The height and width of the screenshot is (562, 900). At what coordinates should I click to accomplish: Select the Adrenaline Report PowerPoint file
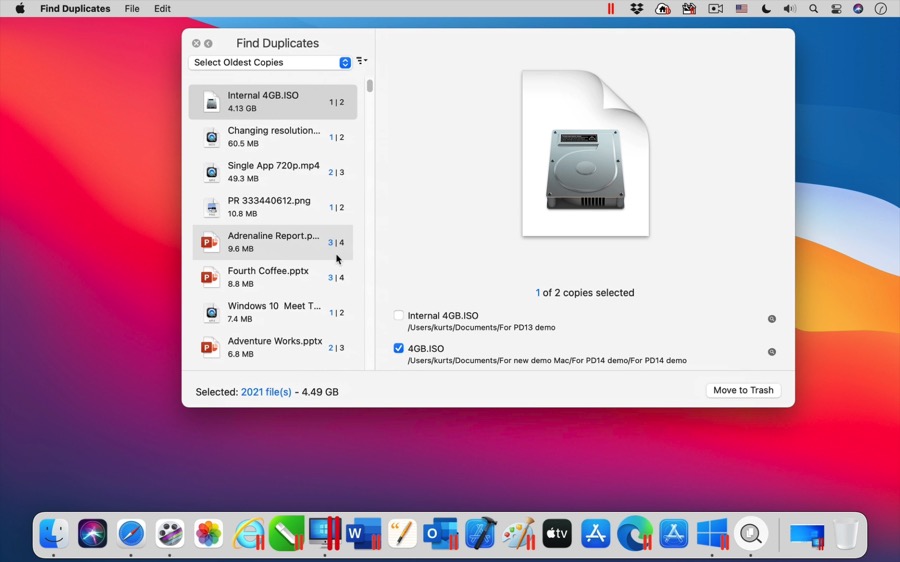[x=272, y=242]
